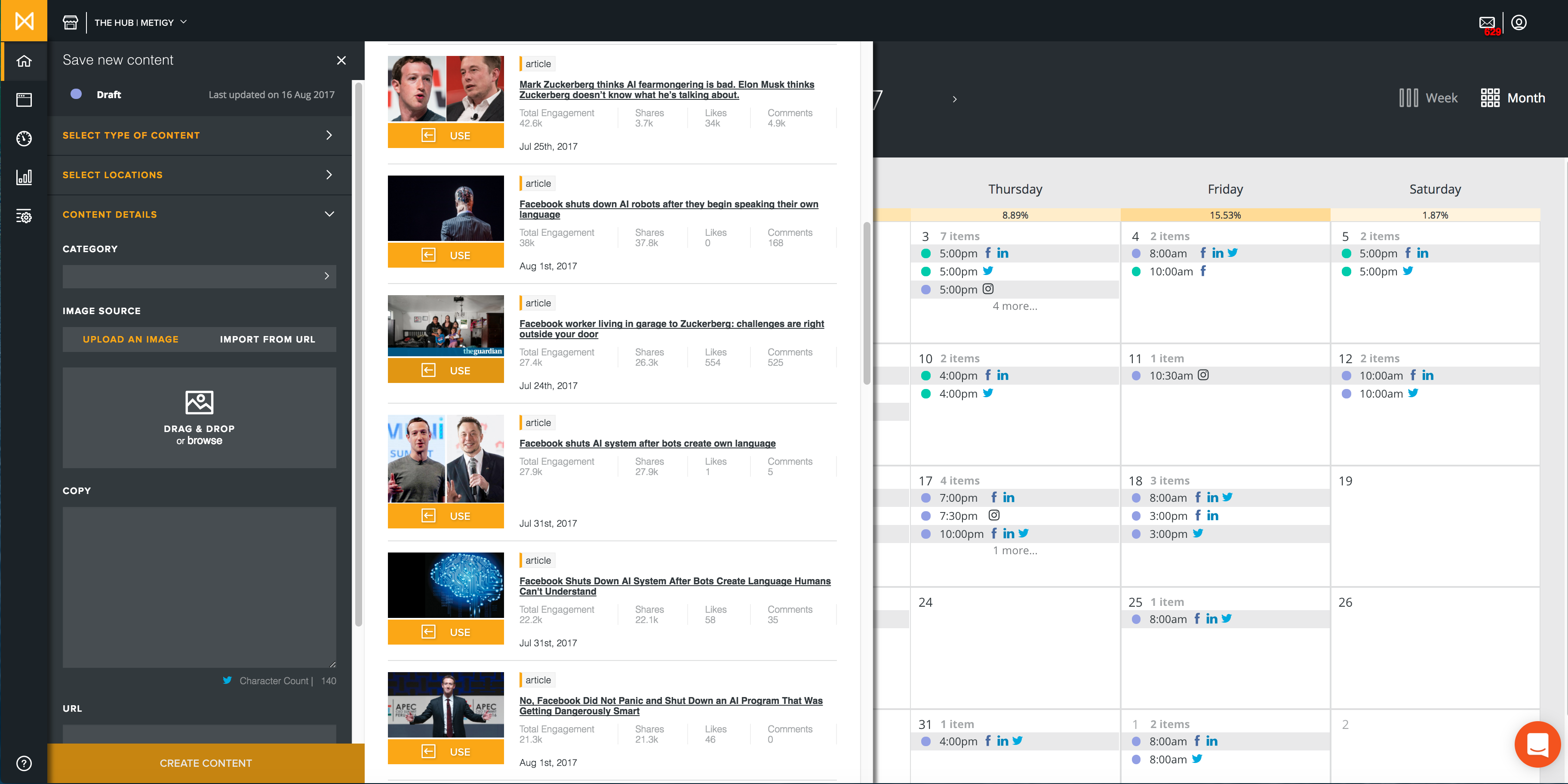
Task: Open the content window sidebar icon
Action: [x=24, y=100]
